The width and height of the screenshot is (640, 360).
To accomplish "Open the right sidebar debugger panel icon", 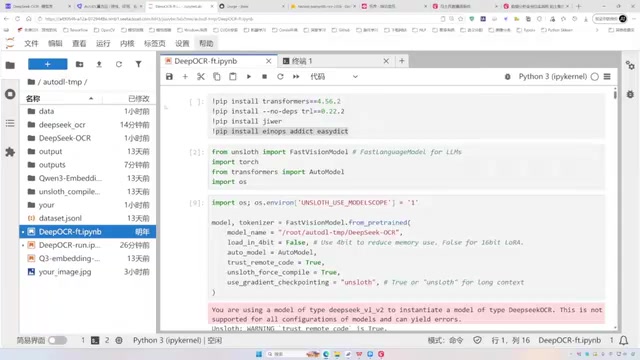I will click(630, 94).
